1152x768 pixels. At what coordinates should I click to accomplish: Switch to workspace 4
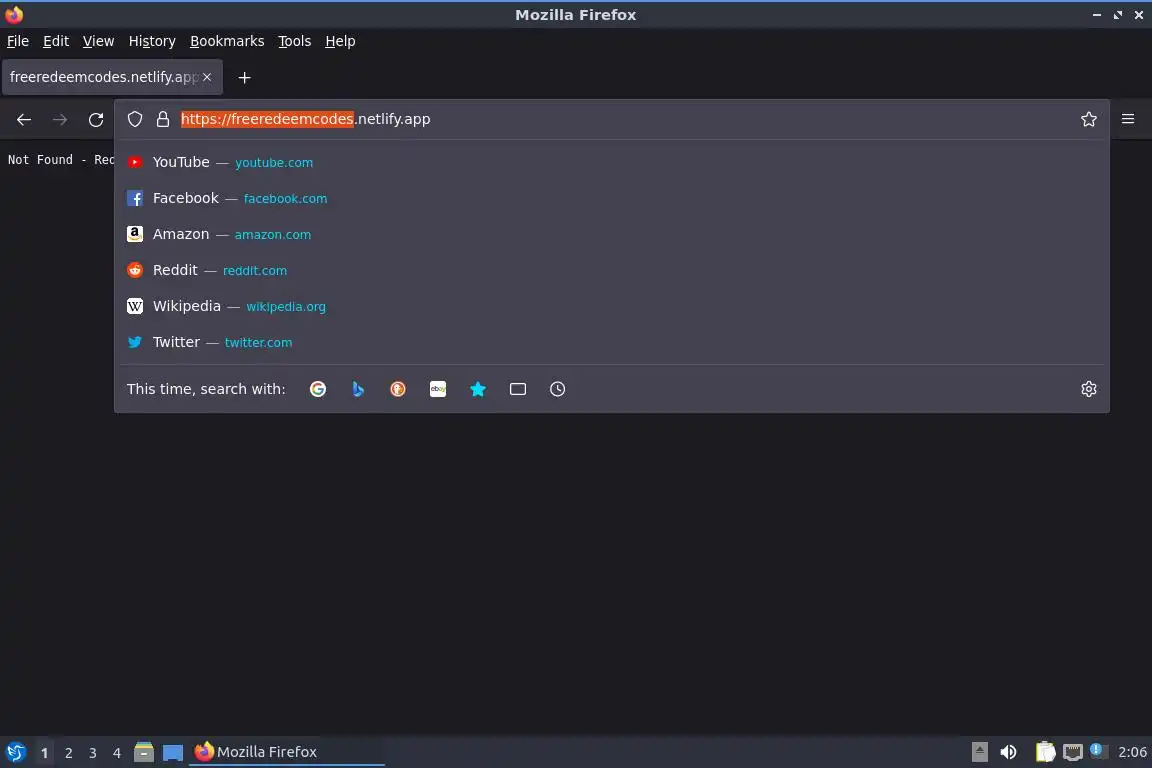click(x=116, y=753)
